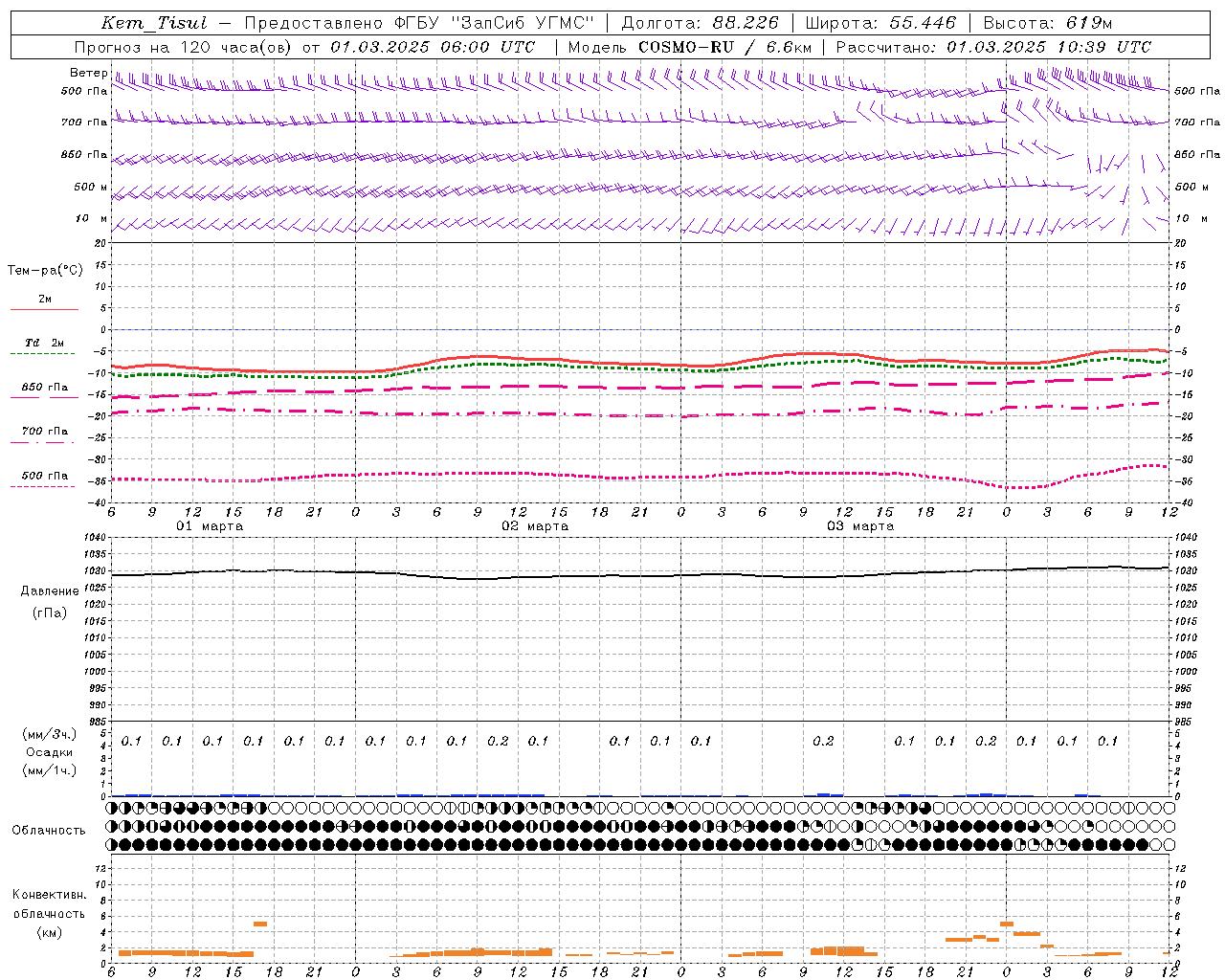Click the '850 гПа' wind level label on the right
This screenshot has width=1225, height=980.
click(x=1197, y=154)
